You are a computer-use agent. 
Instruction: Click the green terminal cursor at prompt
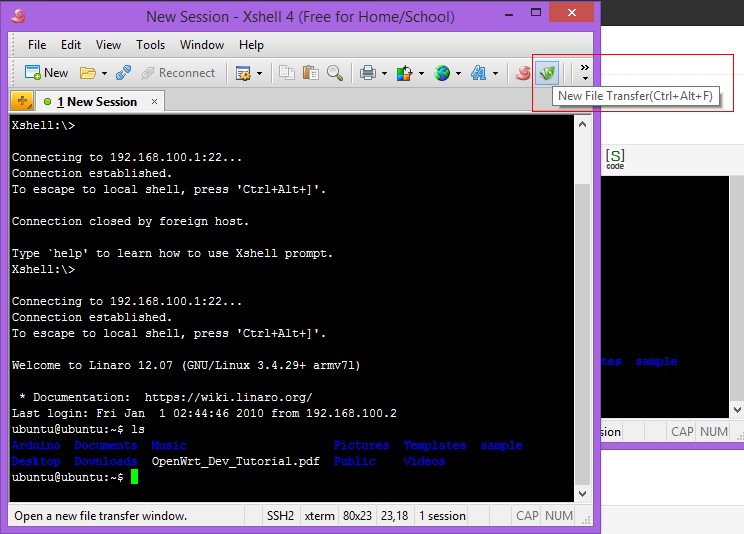134,477
